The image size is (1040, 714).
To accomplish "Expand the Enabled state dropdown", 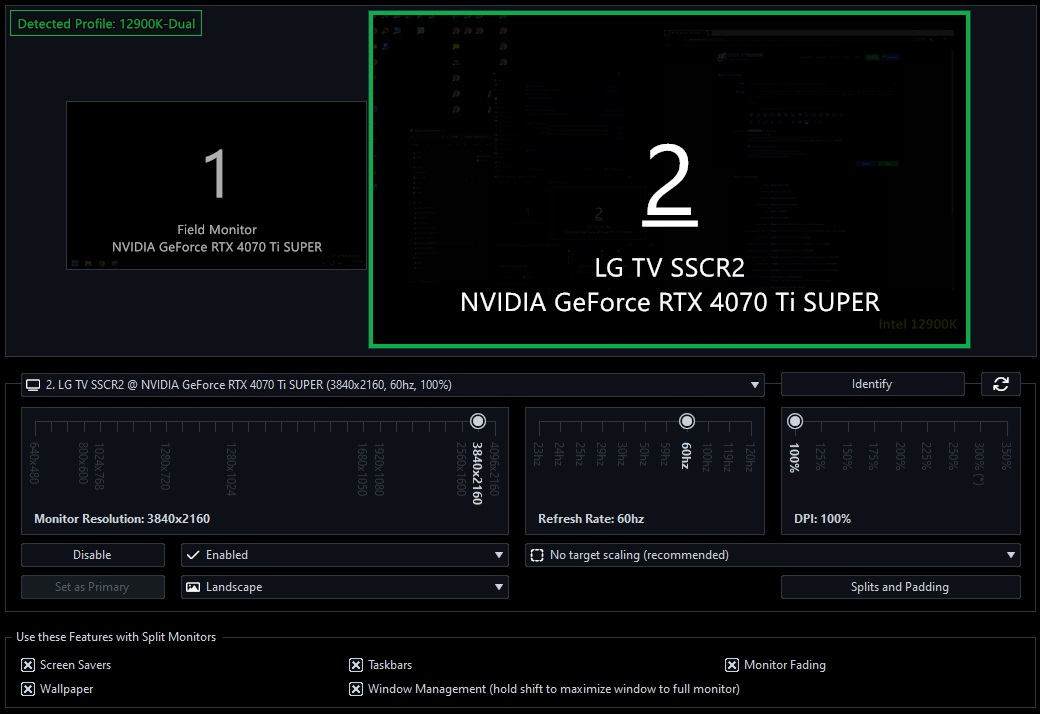I will click(499, 555).
